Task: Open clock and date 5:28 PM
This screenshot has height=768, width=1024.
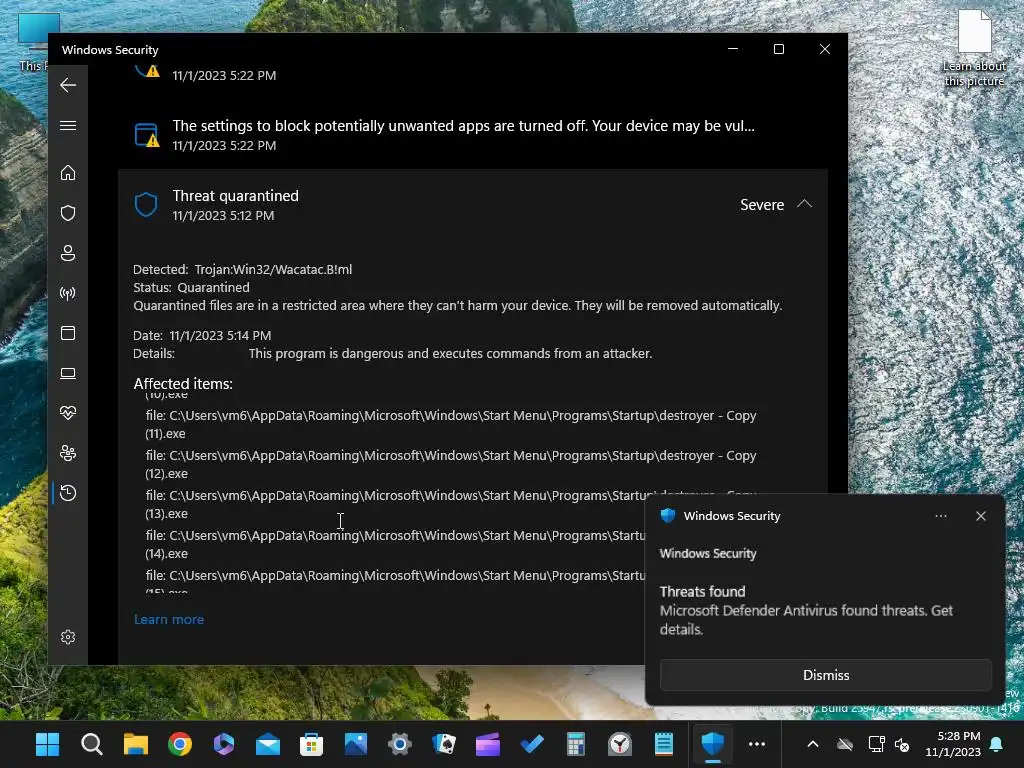Action: click(x=953, y=744)
